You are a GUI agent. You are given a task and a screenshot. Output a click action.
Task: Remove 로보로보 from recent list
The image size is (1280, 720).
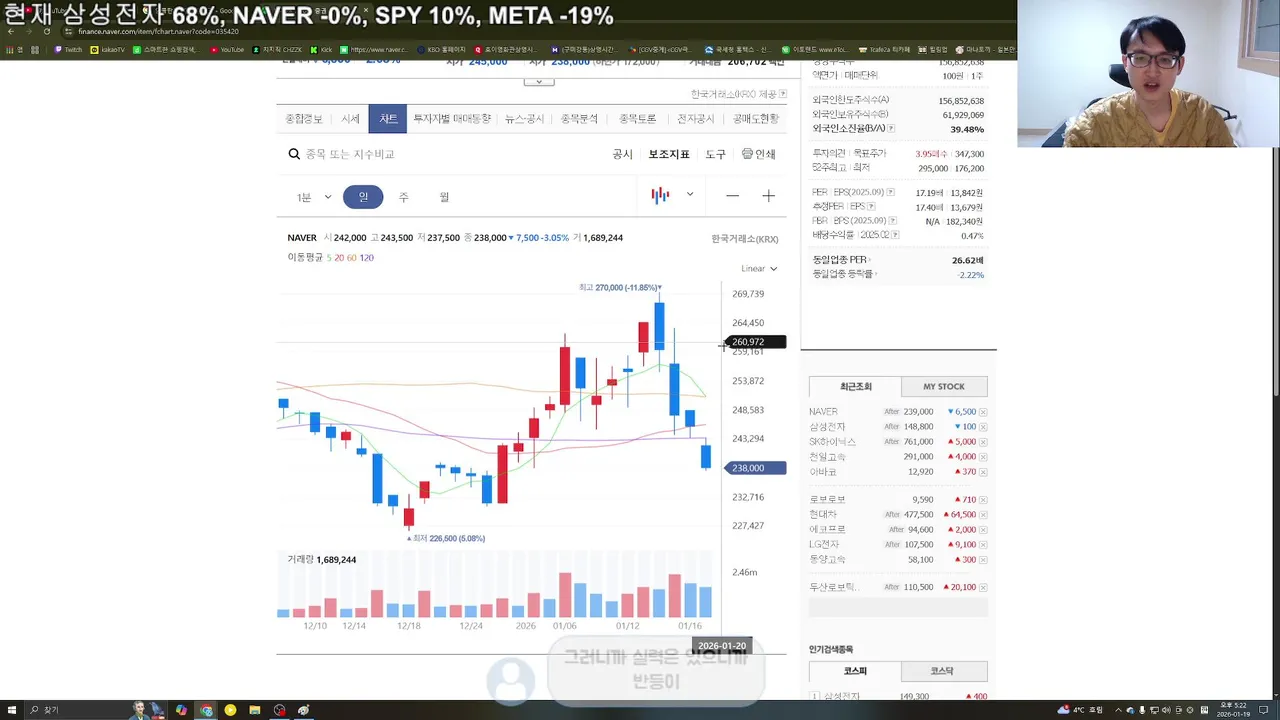pyautogui.click(x=983, y=500)
